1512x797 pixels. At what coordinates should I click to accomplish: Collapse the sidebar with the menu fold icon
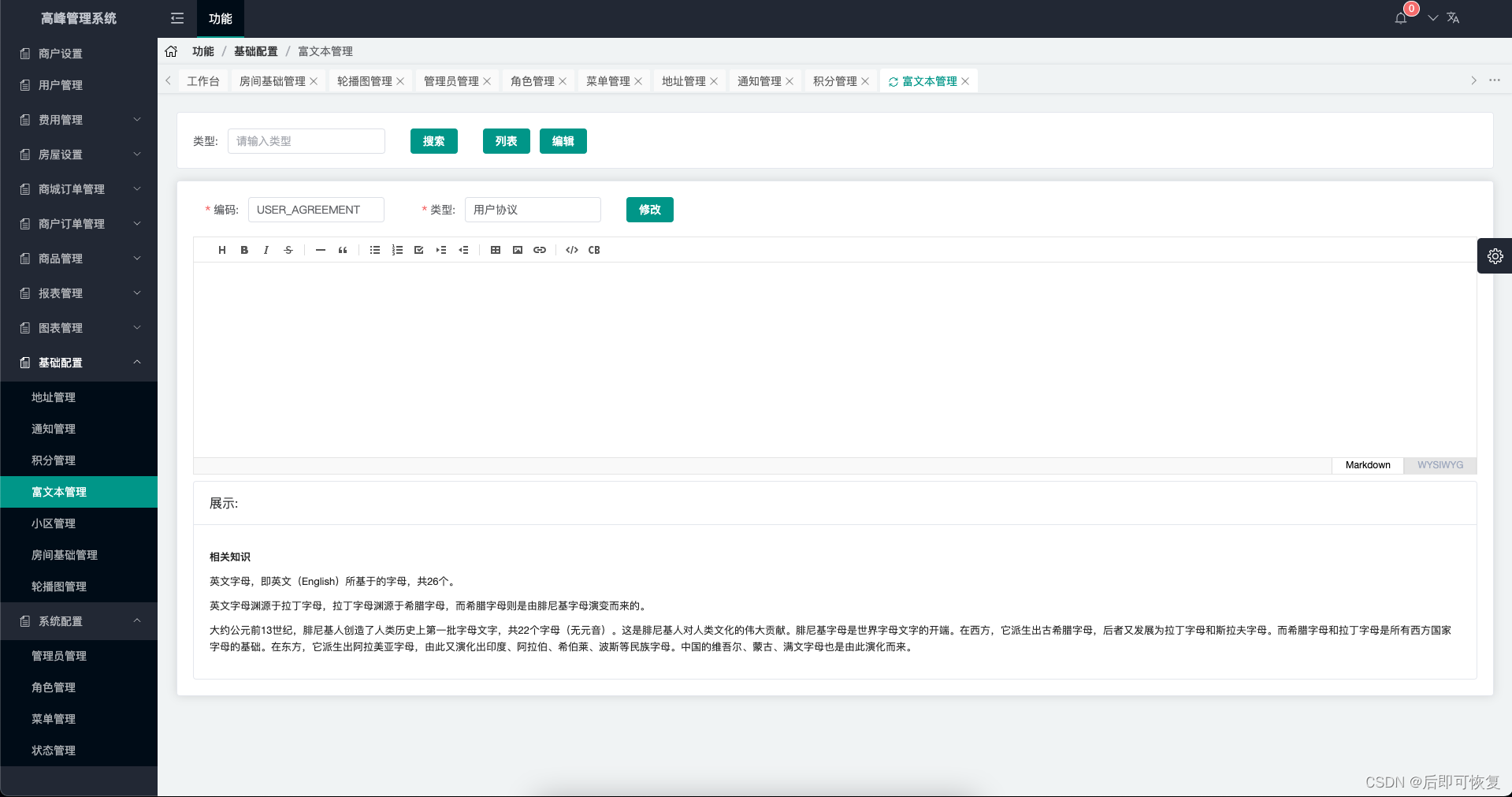[x=177, y=18]
